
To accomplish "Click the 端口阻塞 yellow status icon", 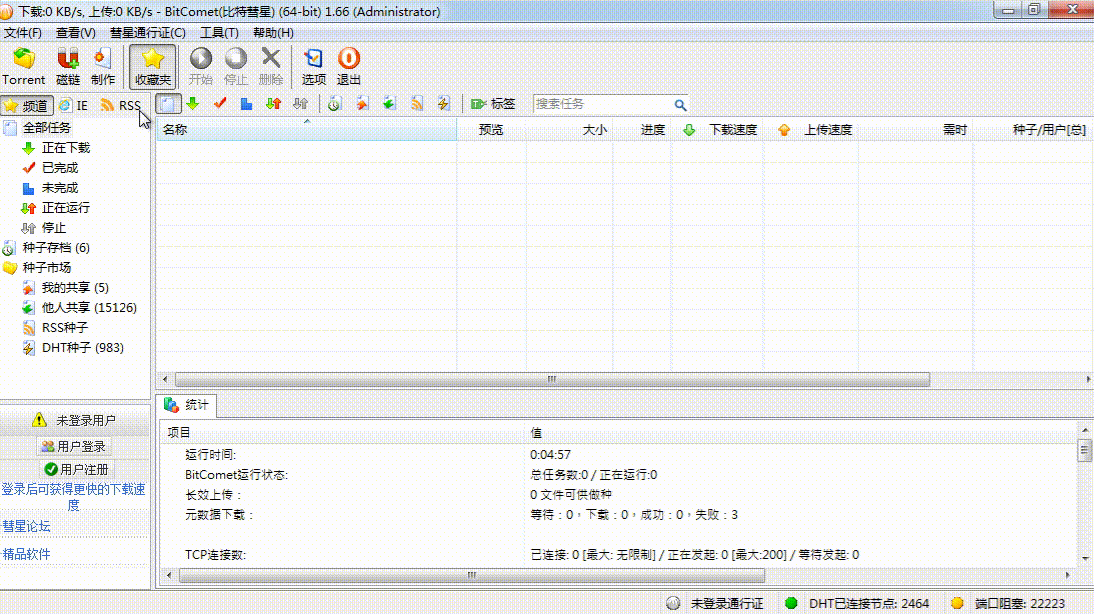I will (957, 604).
